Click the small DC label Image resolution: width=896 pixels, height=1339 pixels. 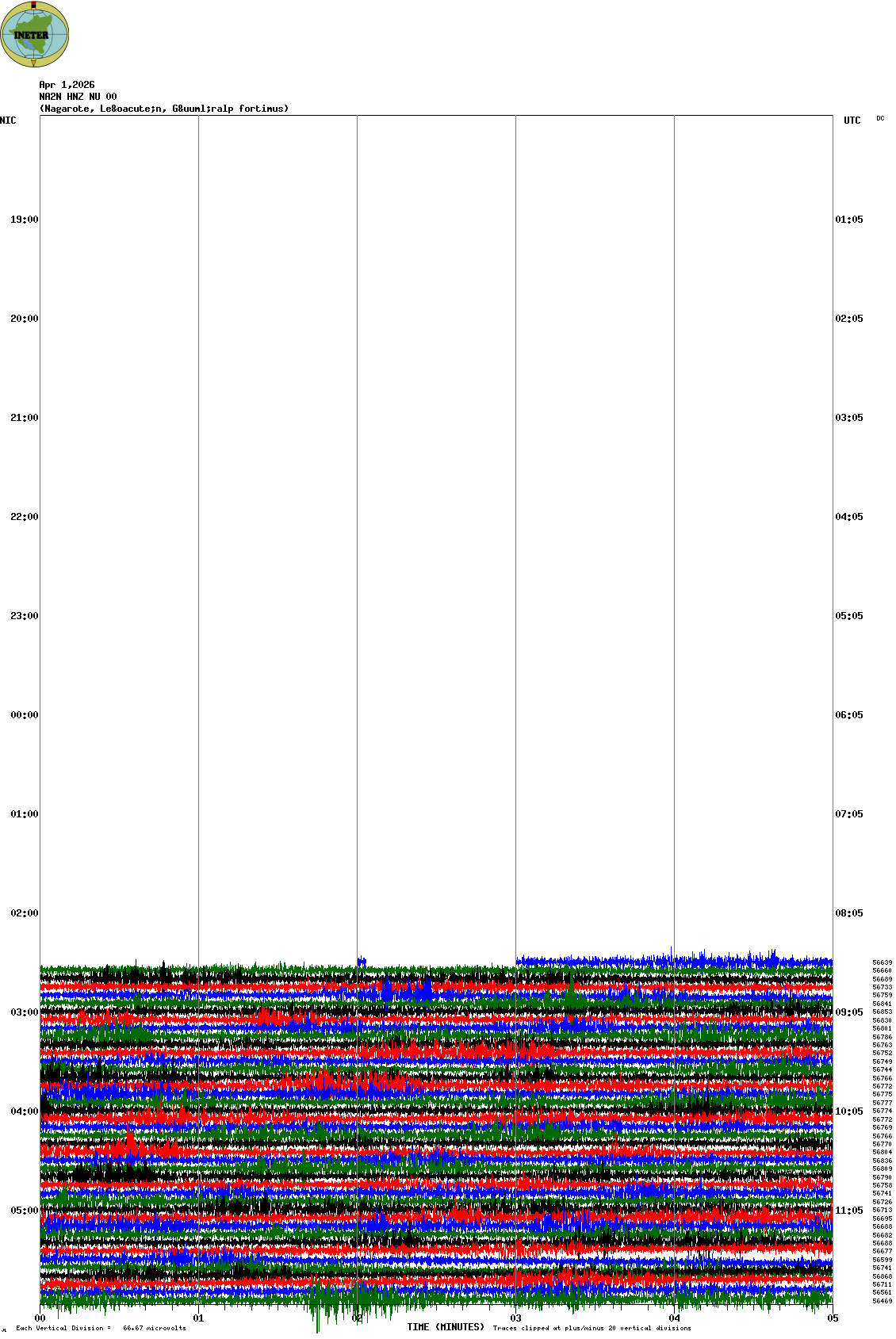click(880, 118)
